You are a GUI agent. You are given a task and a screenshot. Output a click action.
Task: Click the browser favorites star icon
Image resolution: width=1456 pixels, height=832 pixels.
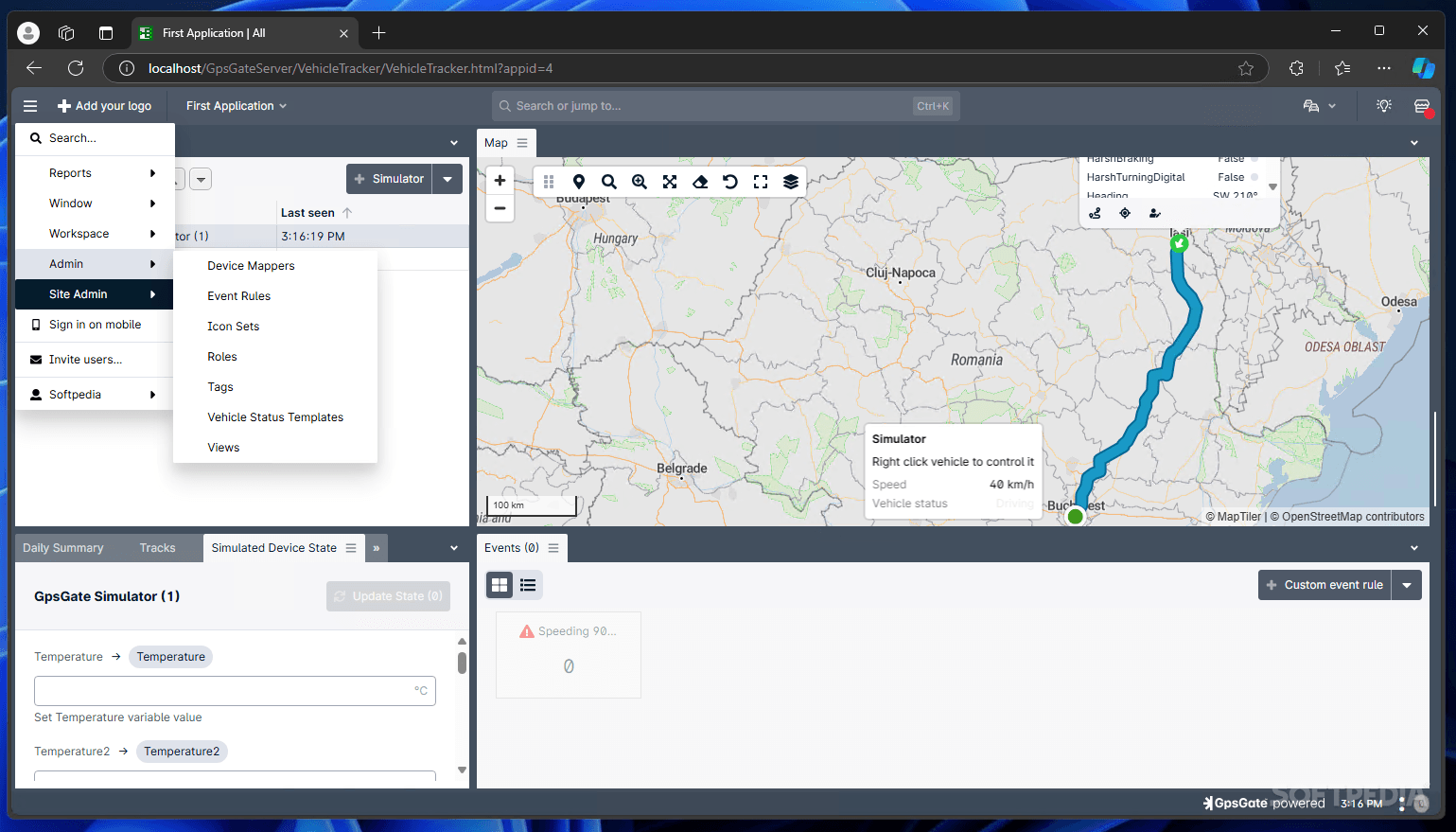(1246, 68)
